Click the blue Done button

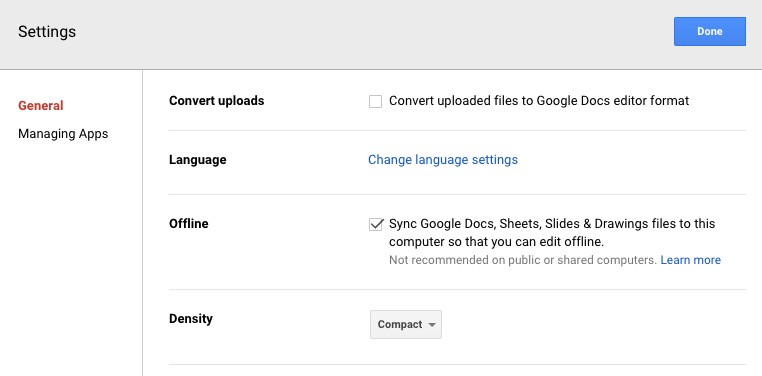click(x=710, y=32)
